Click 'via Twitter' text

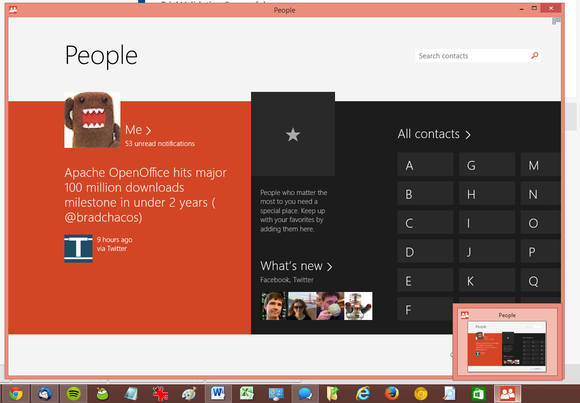(x=112, y=249)
